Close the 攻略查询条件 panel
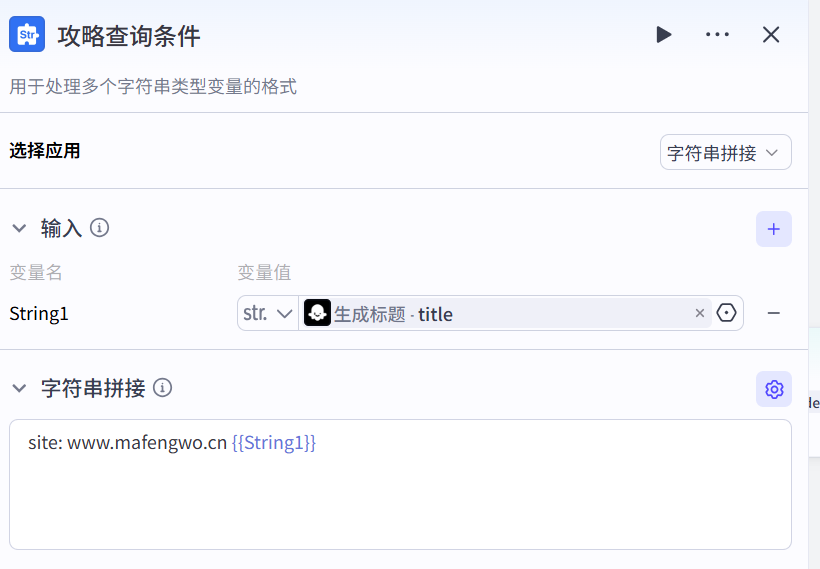This screenshot has width=820, height=569. click(x=771, y=35)
